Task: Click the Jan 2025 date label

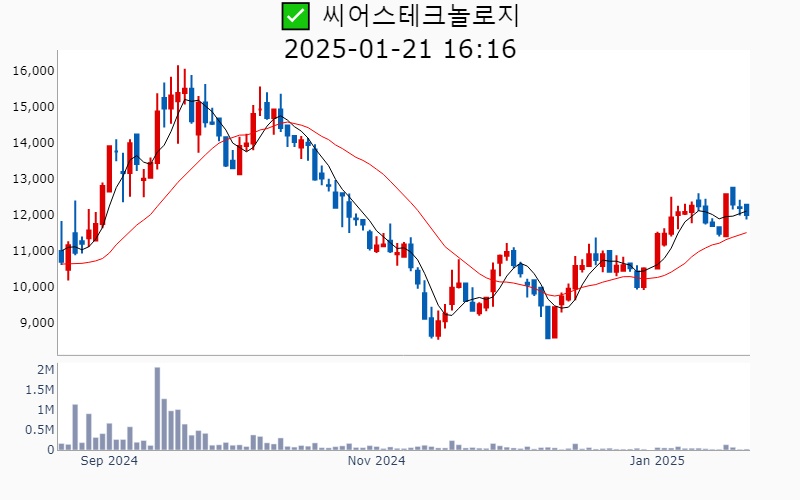Action: click(x=657, y=461)
